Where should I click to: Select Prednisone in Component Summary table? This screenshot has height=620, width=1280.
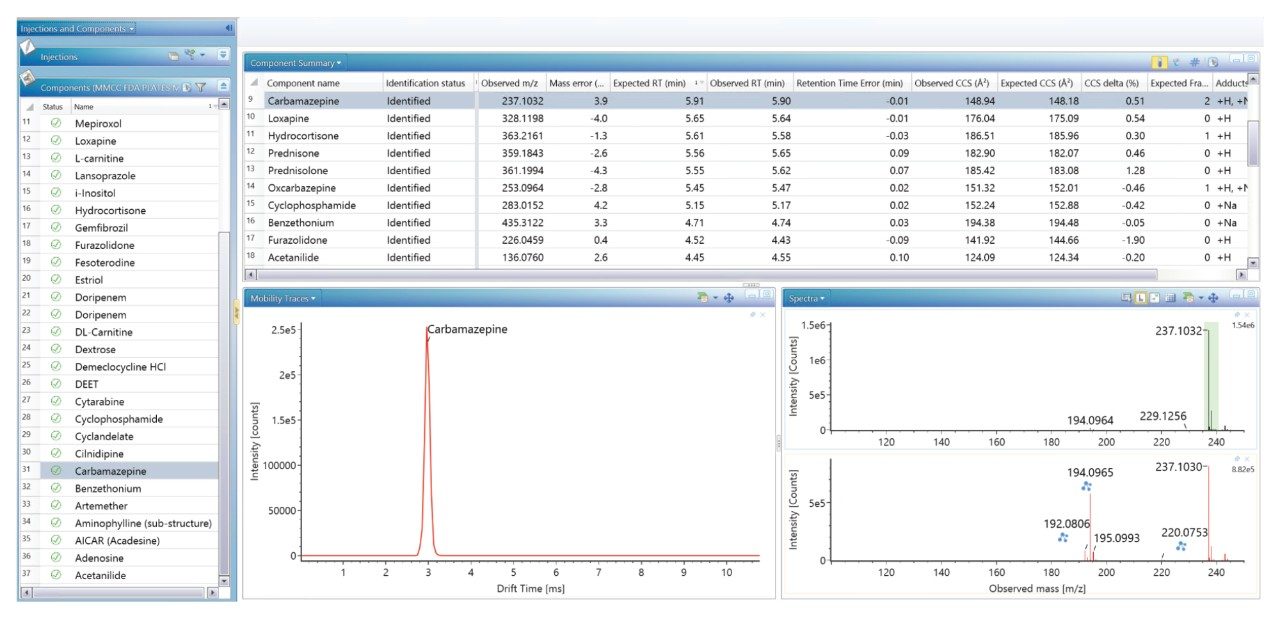(746, 153)
